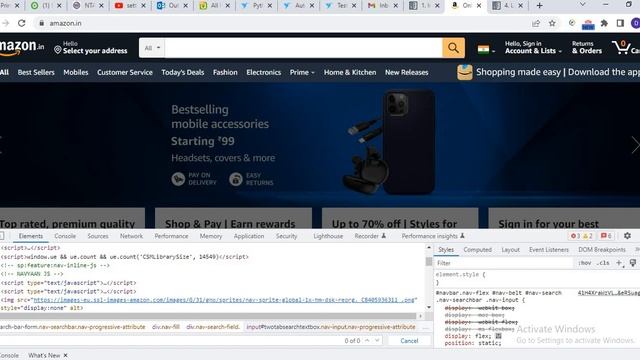This screenshot has width=640, height=360.
Task: Go to next search result arrow in DevTools
Action: click(x=377, y=340)
